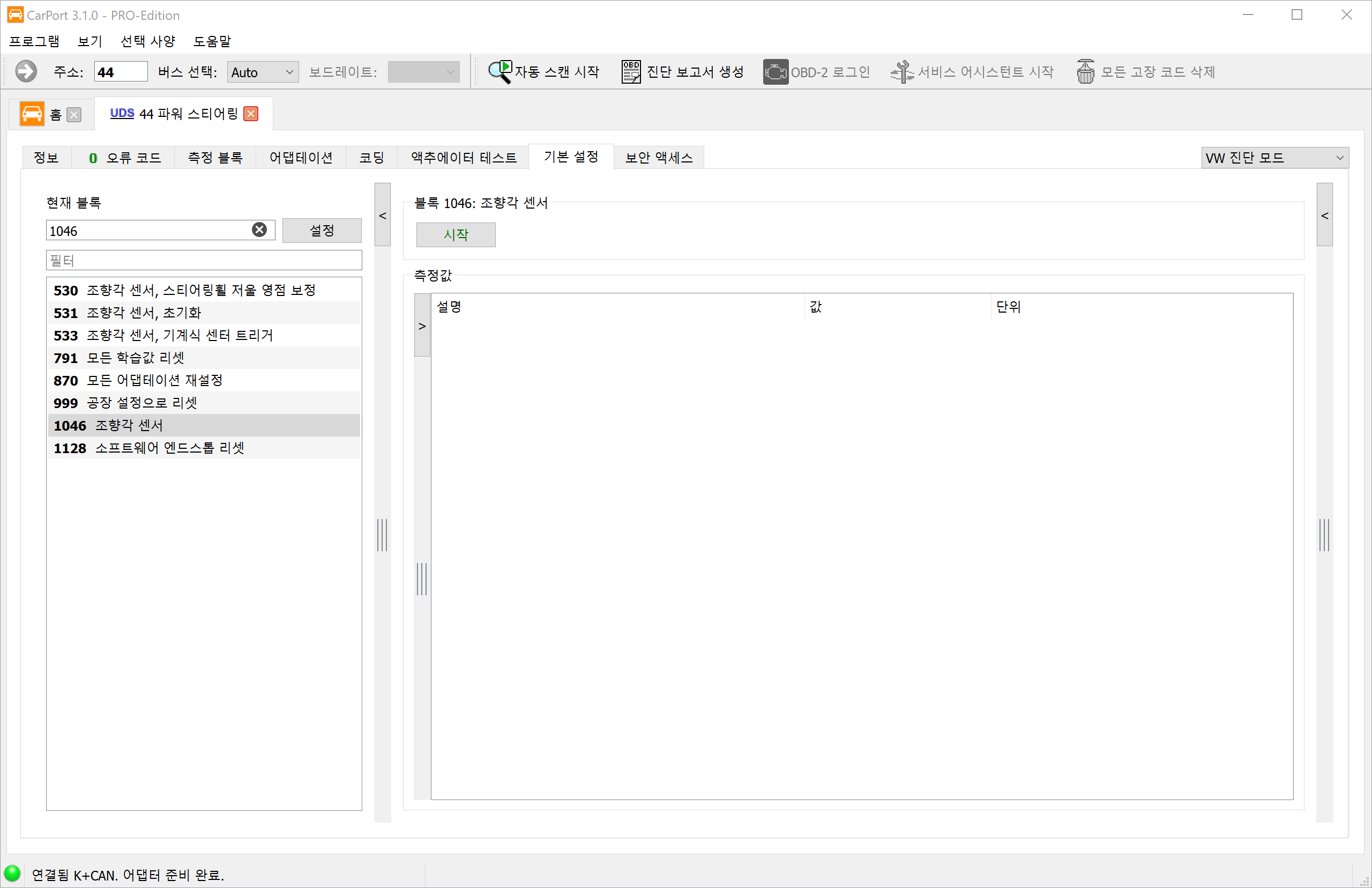The height and width of the screenshot is (888, 1372).
Task: Collapse the right side panel arrow
Action: point(1325,215)
